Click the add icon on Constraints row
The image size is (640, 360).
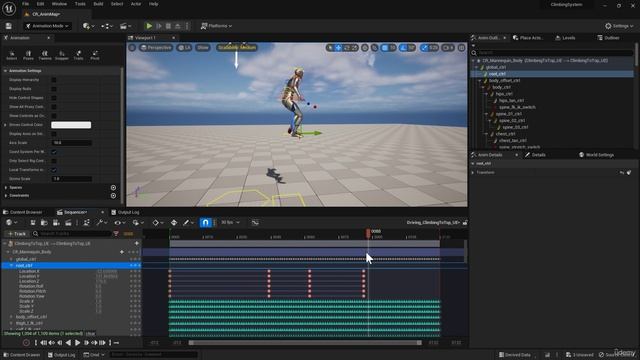click(113, 196)
